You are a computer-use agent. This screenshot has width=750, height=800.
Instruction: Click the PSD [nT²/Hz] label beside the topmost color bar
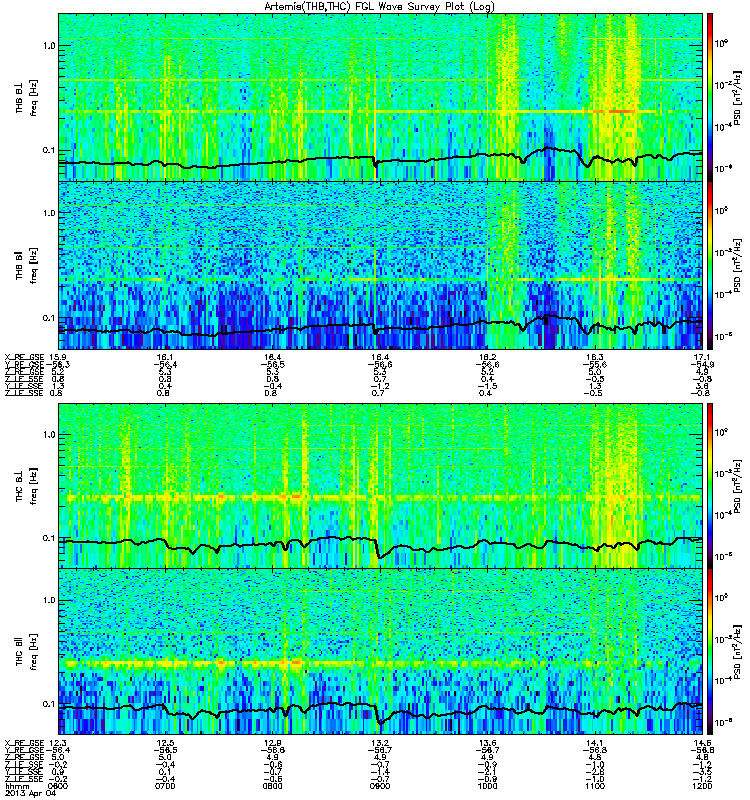pyautogui.click(x=737, y=97)
